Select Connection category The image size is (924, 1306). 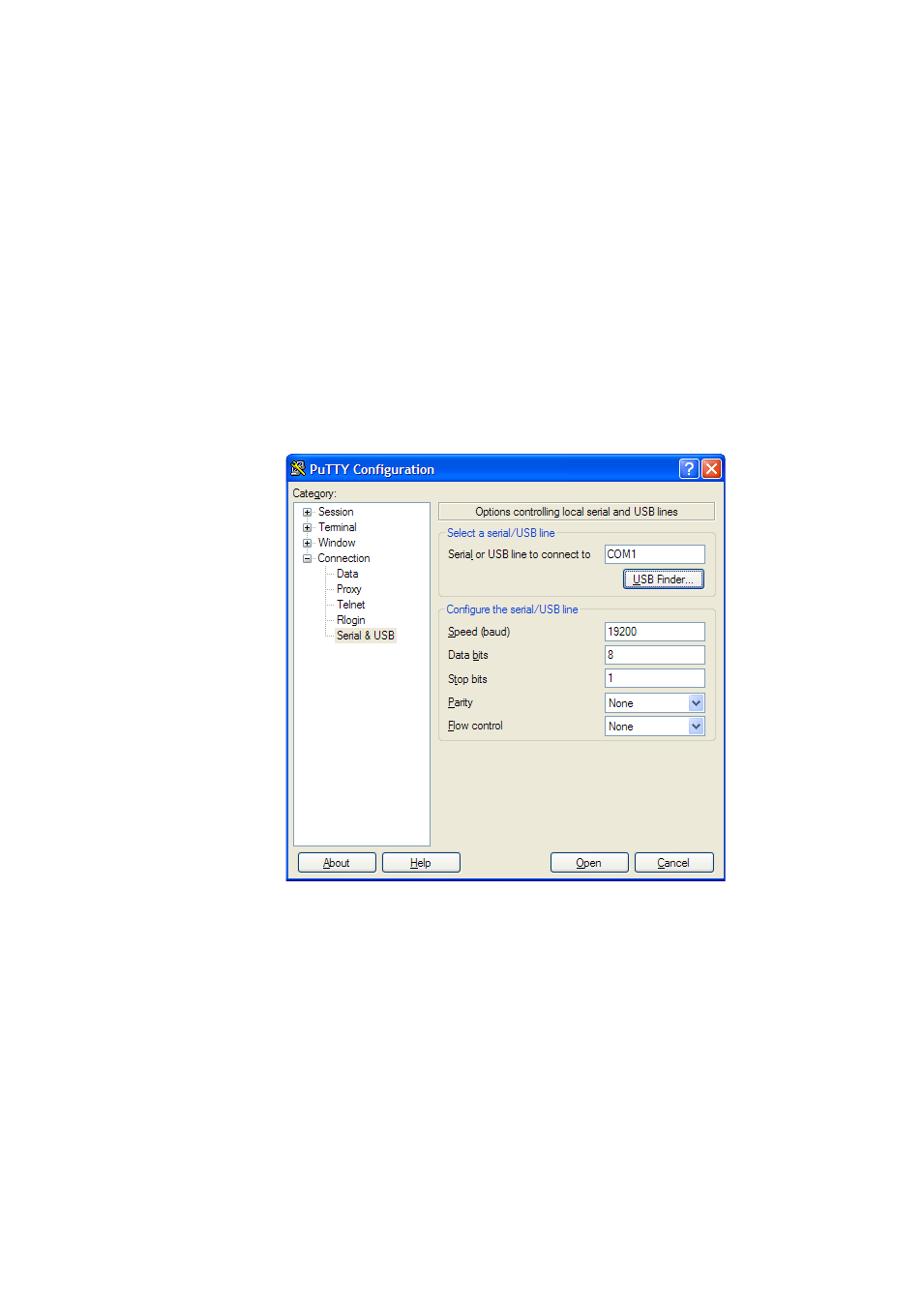point(343,559)
